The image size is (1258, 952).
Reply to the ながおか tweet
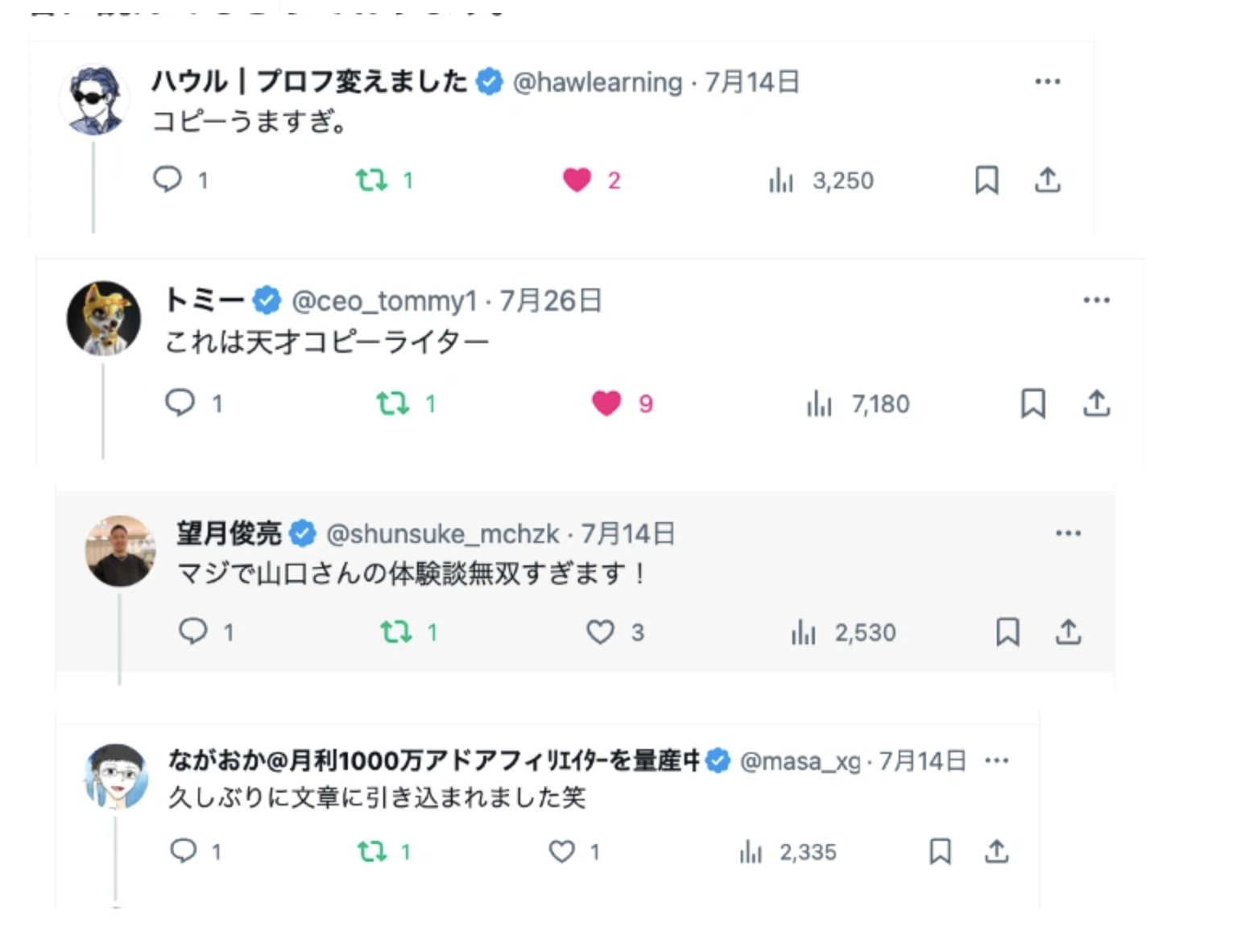(184, 851)
